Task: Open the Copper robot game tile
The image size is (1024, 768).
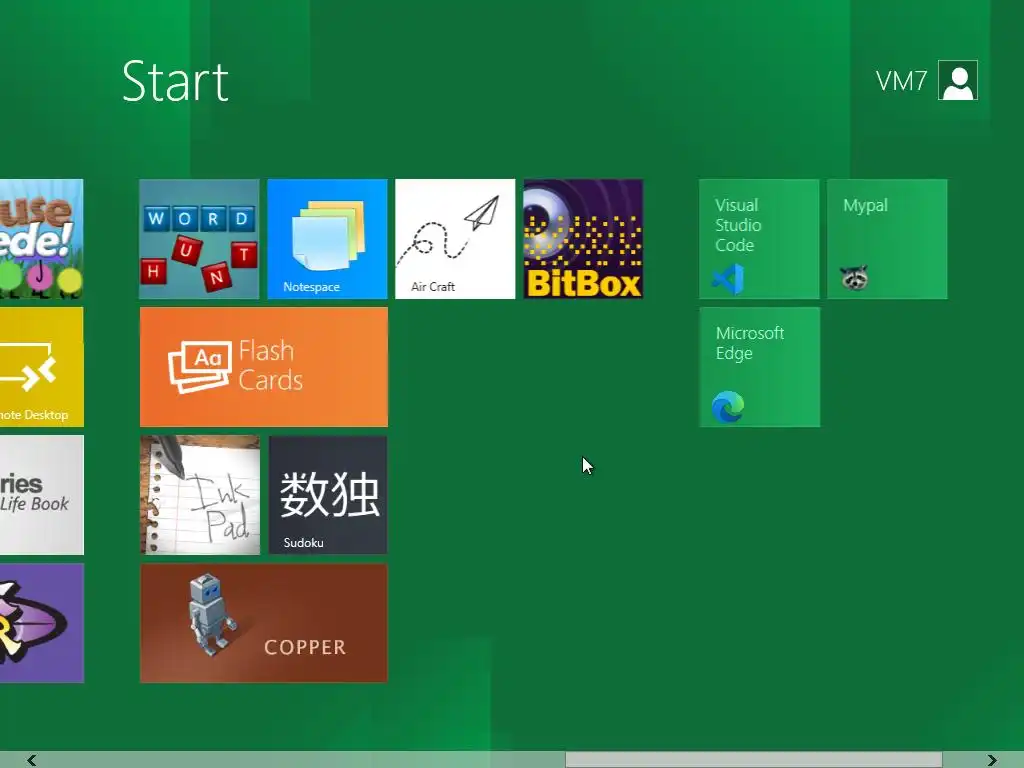Action: pyautogui.click(x=264, y=623)
